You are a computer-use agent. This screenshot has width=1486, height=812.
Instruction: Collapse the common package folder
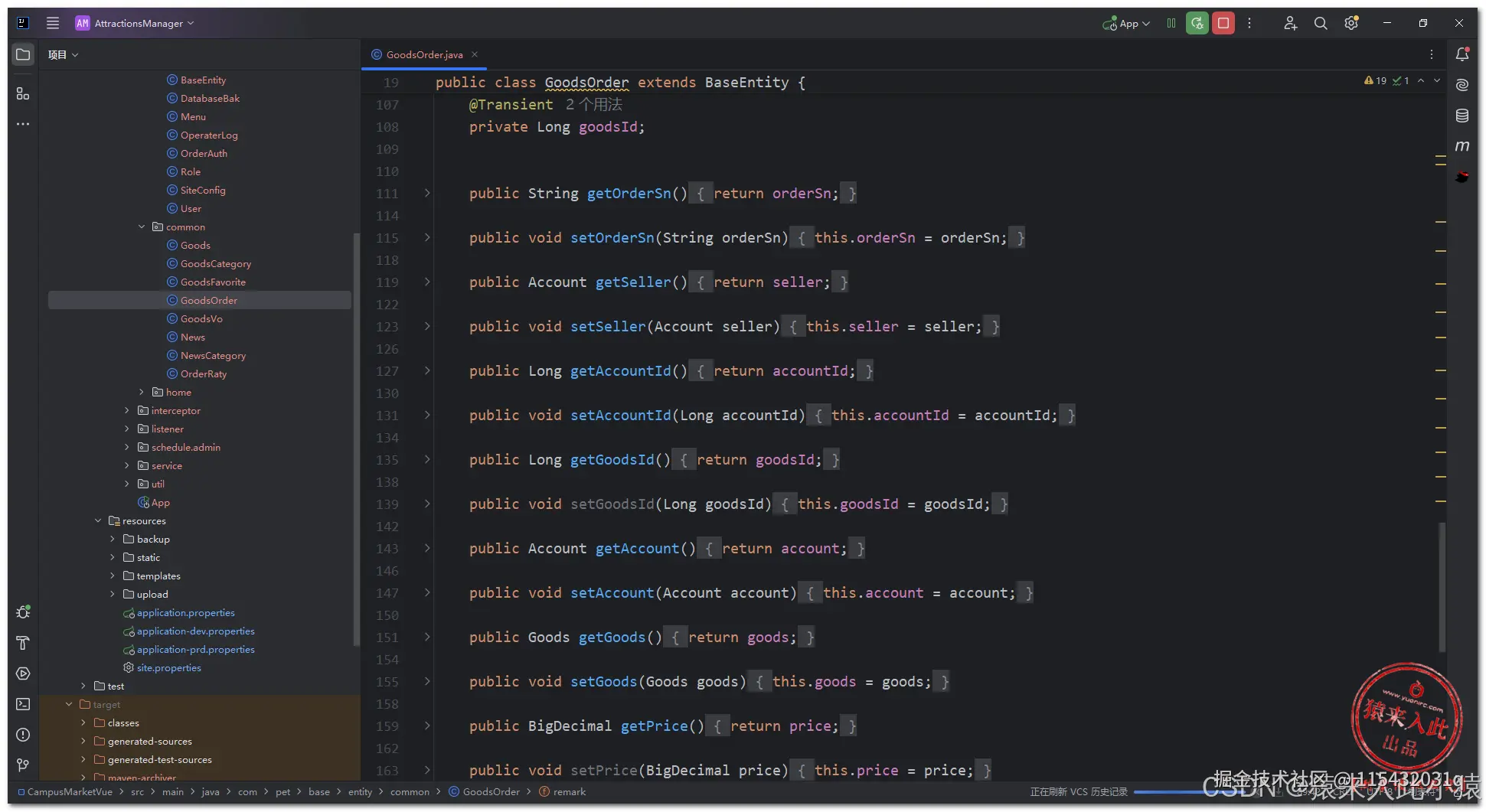point(142,227)
